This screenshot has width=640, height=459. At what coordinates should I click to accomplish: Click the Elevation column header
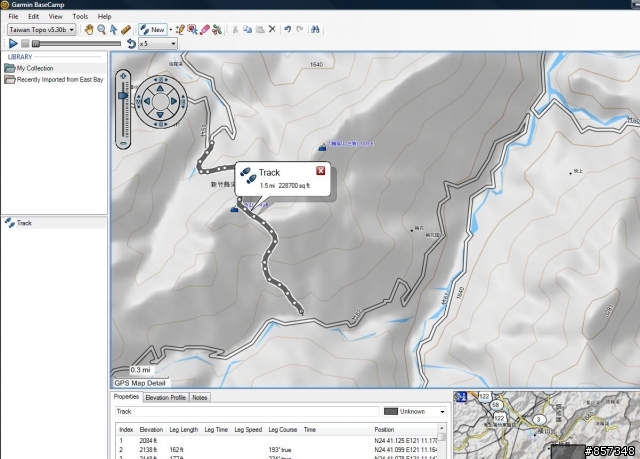151,430
